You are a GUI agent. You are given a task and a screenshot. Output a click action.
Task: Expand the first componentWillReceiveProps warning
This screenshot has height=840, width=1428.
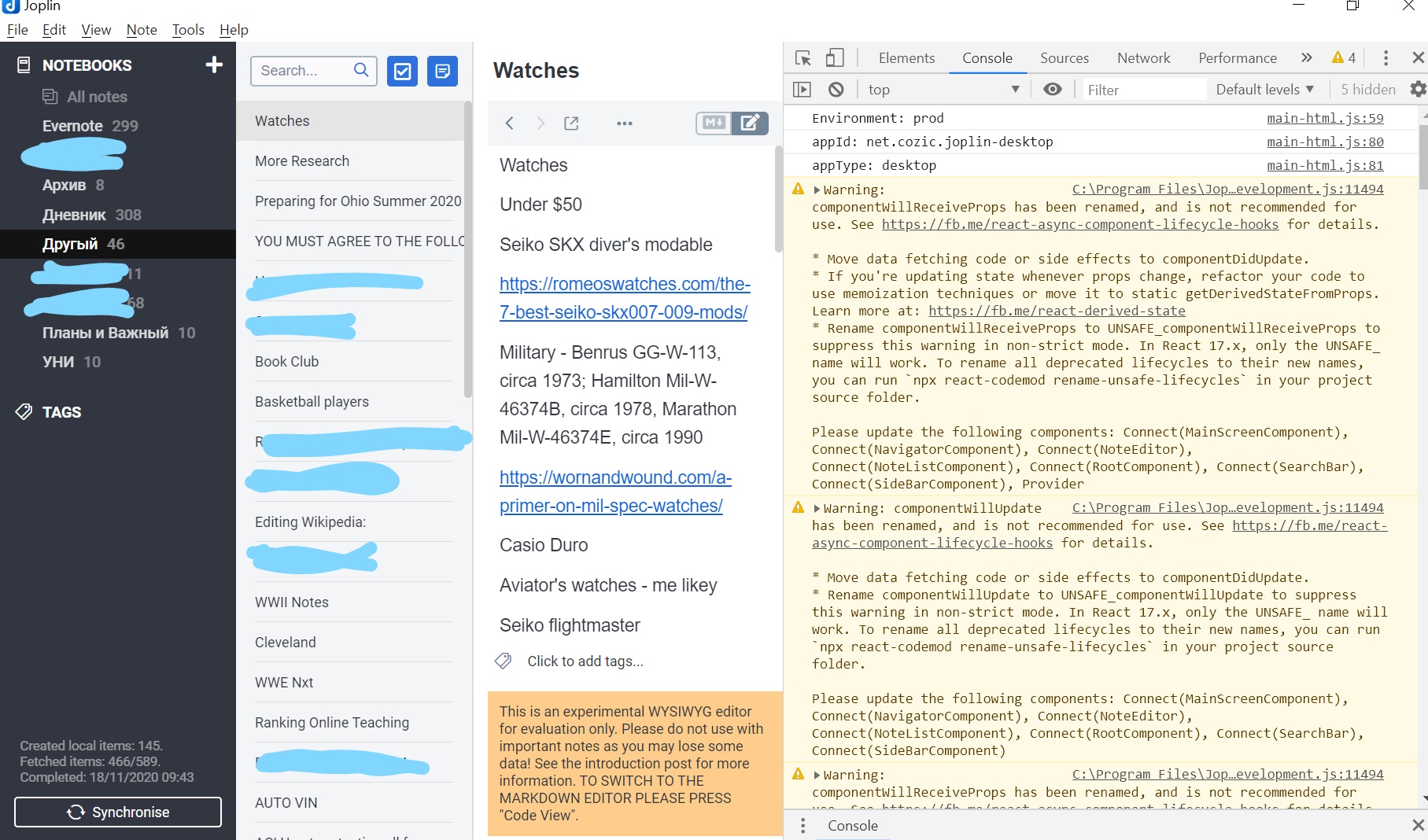point(817,189)
